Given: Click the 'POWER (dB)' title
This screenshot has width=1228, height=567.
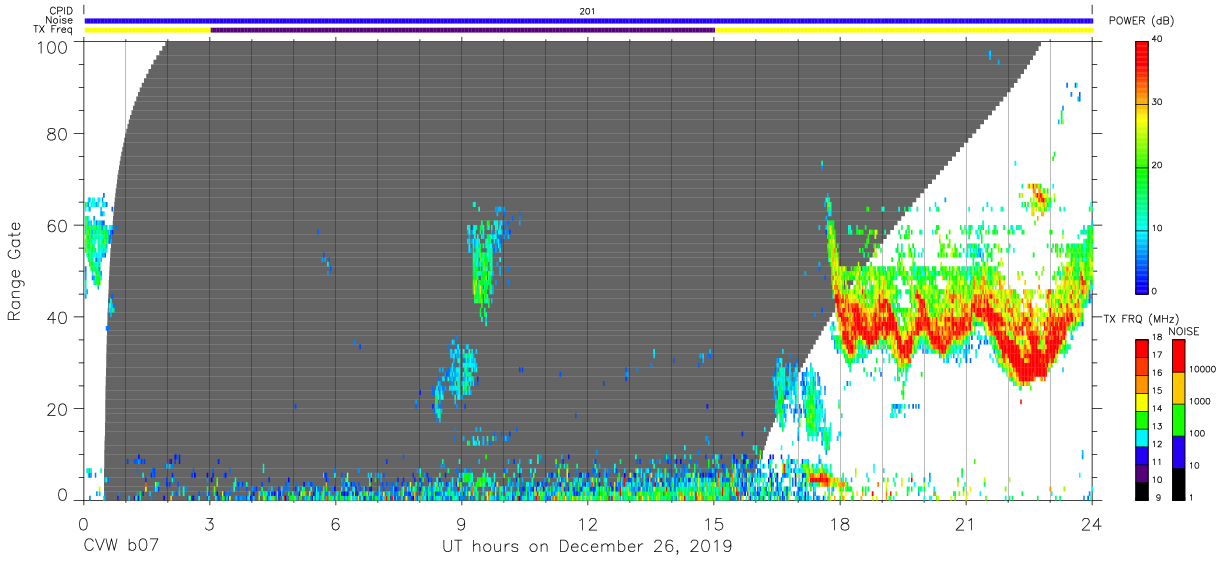Looking at the screenshot, I should pyautogui.click(x=1142, y=20).
